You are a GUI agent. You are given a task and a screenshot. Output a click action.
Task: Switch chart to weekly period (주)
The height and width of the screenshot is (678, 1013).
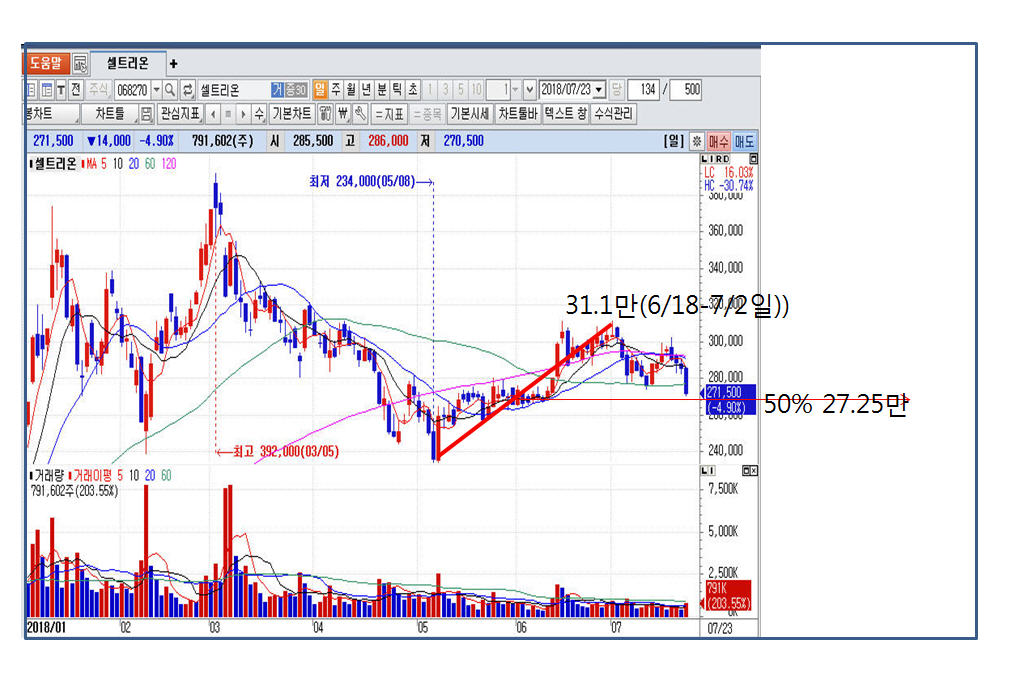[x=336, y=89]
